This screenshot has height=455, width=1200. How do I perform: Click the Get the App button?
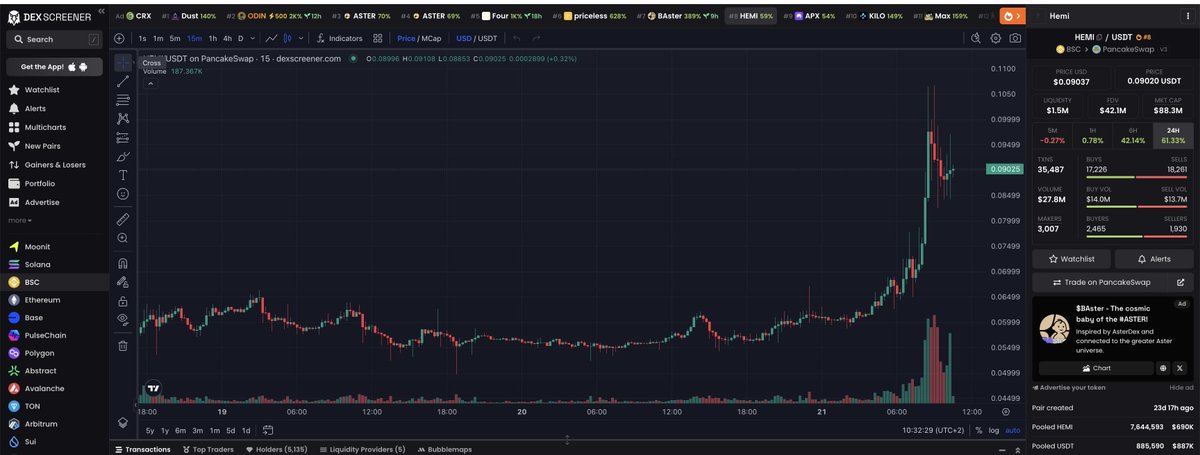coord(54,67)
